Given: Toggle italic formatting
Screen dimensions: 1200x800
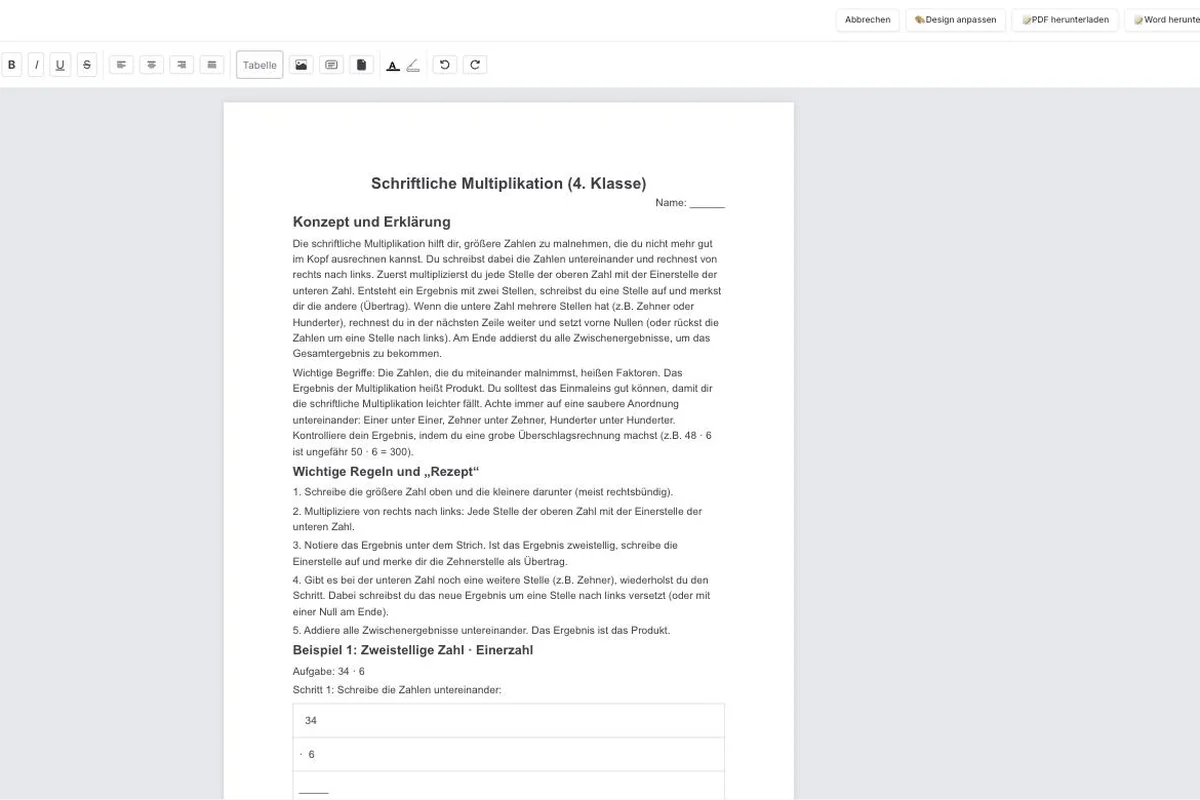Looking at the screenshot, I should (x=36, y=65).
